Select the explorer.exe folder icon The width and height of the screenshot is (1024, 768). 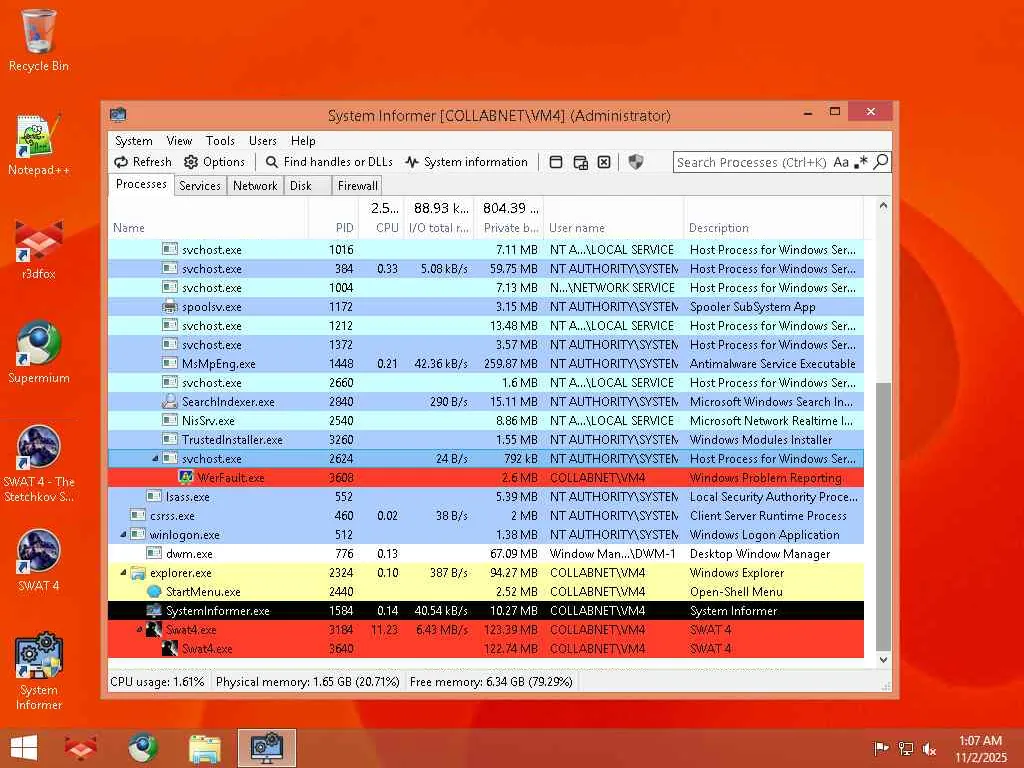pyautogui.click(x=138, y=573)
